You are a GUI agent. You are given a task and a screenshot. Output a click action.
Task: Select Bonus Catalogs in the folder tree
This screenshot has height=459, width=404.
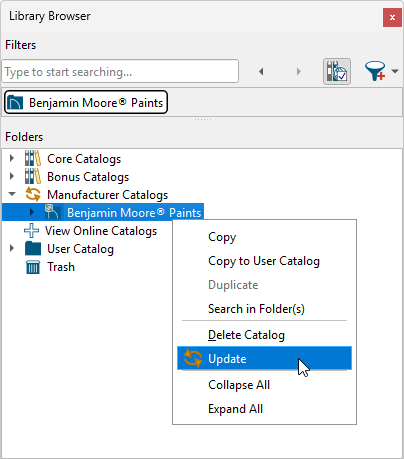coord(88,177)
